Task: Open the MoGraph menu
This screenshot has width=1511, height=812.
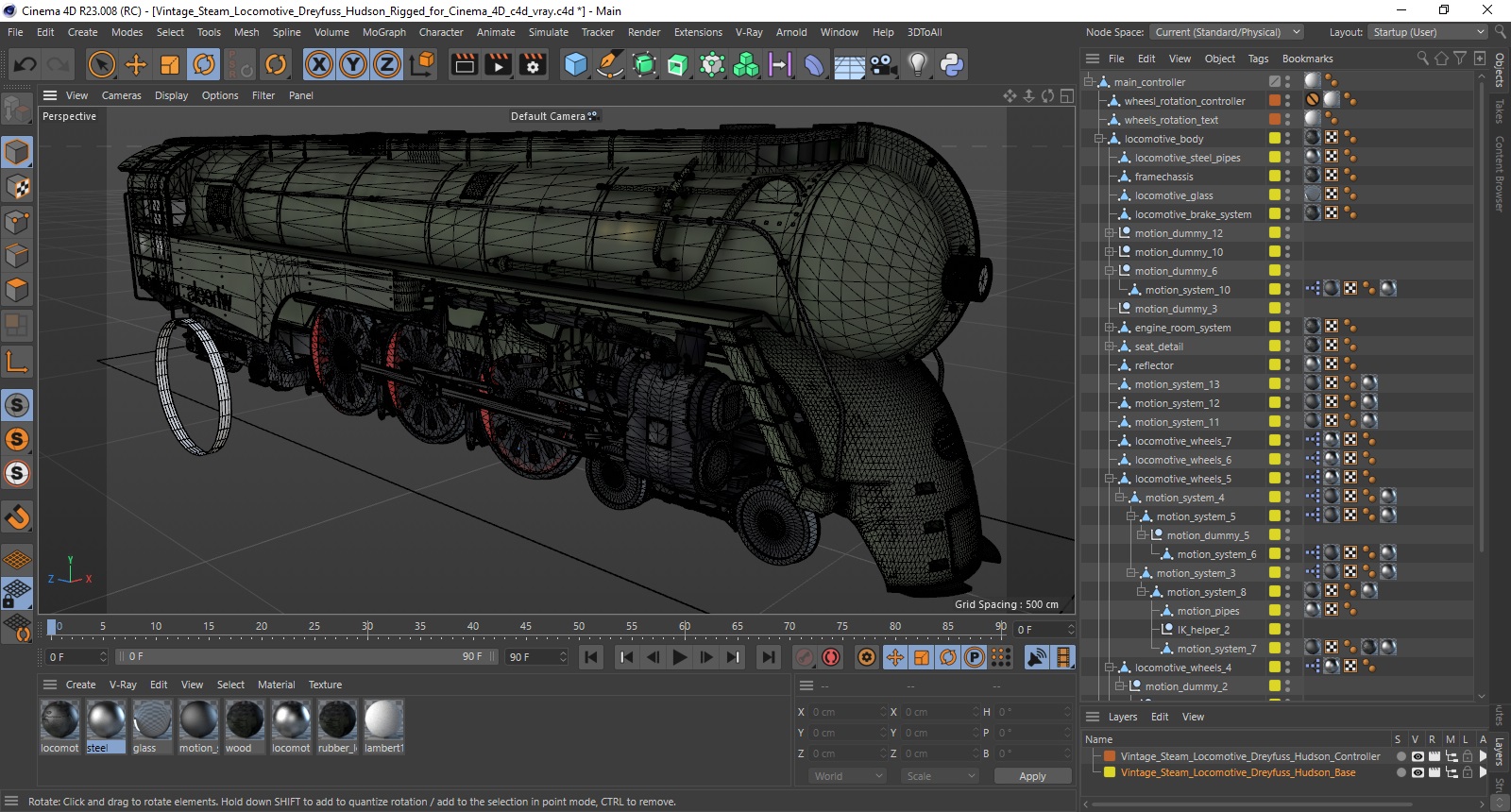Action: point(384,32)
